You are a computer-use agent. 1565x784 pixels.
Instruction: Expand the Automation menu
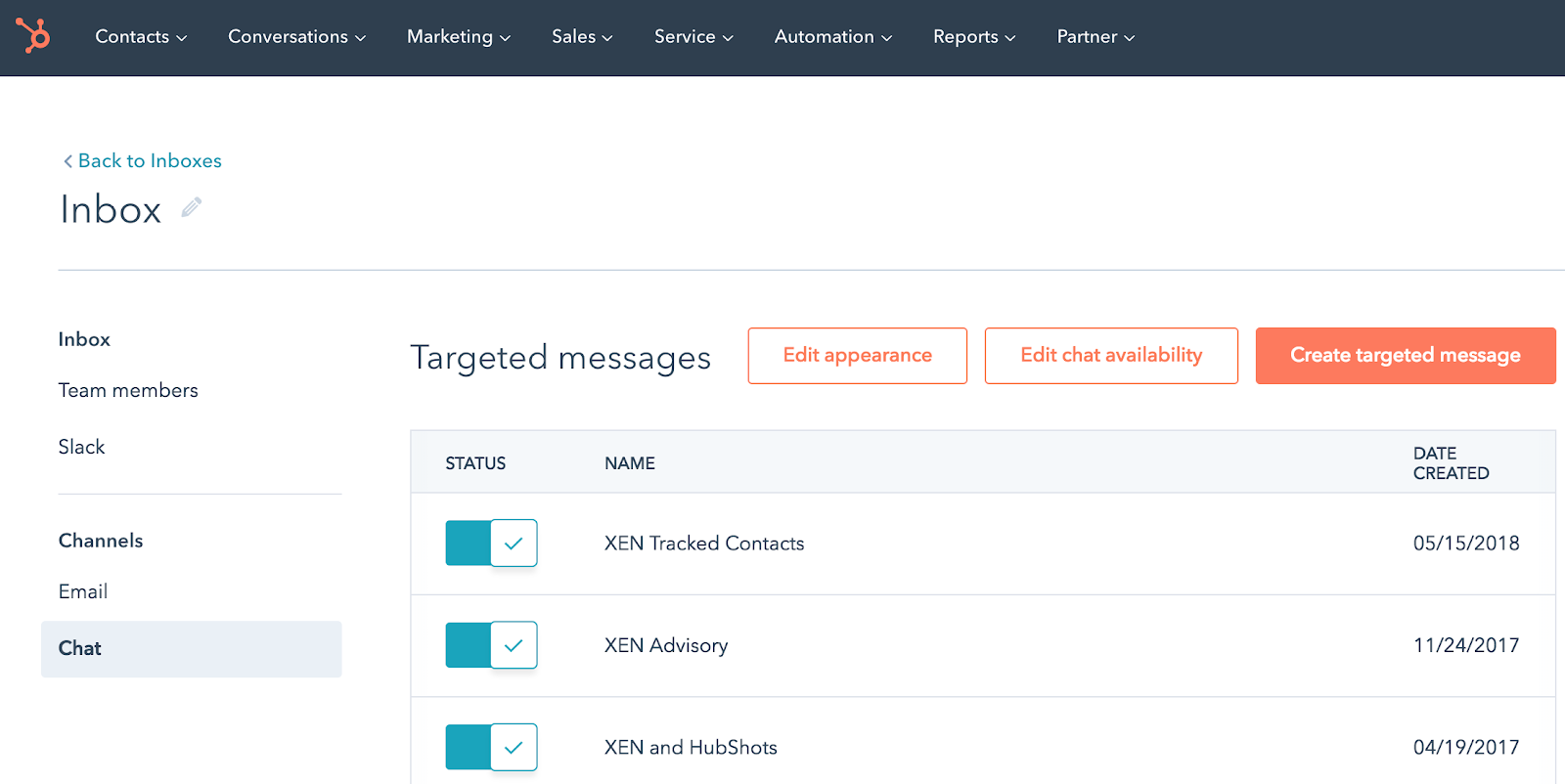pos(833,37)
